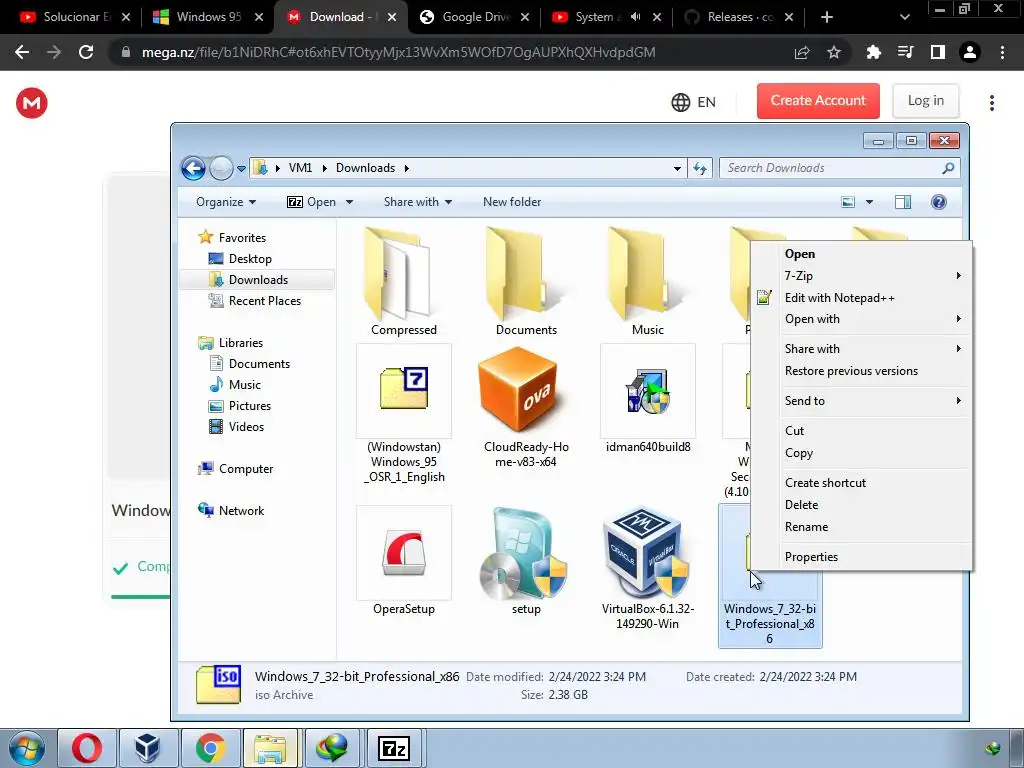Open Internet Download Manager taskbar icon

coord(332,748)
